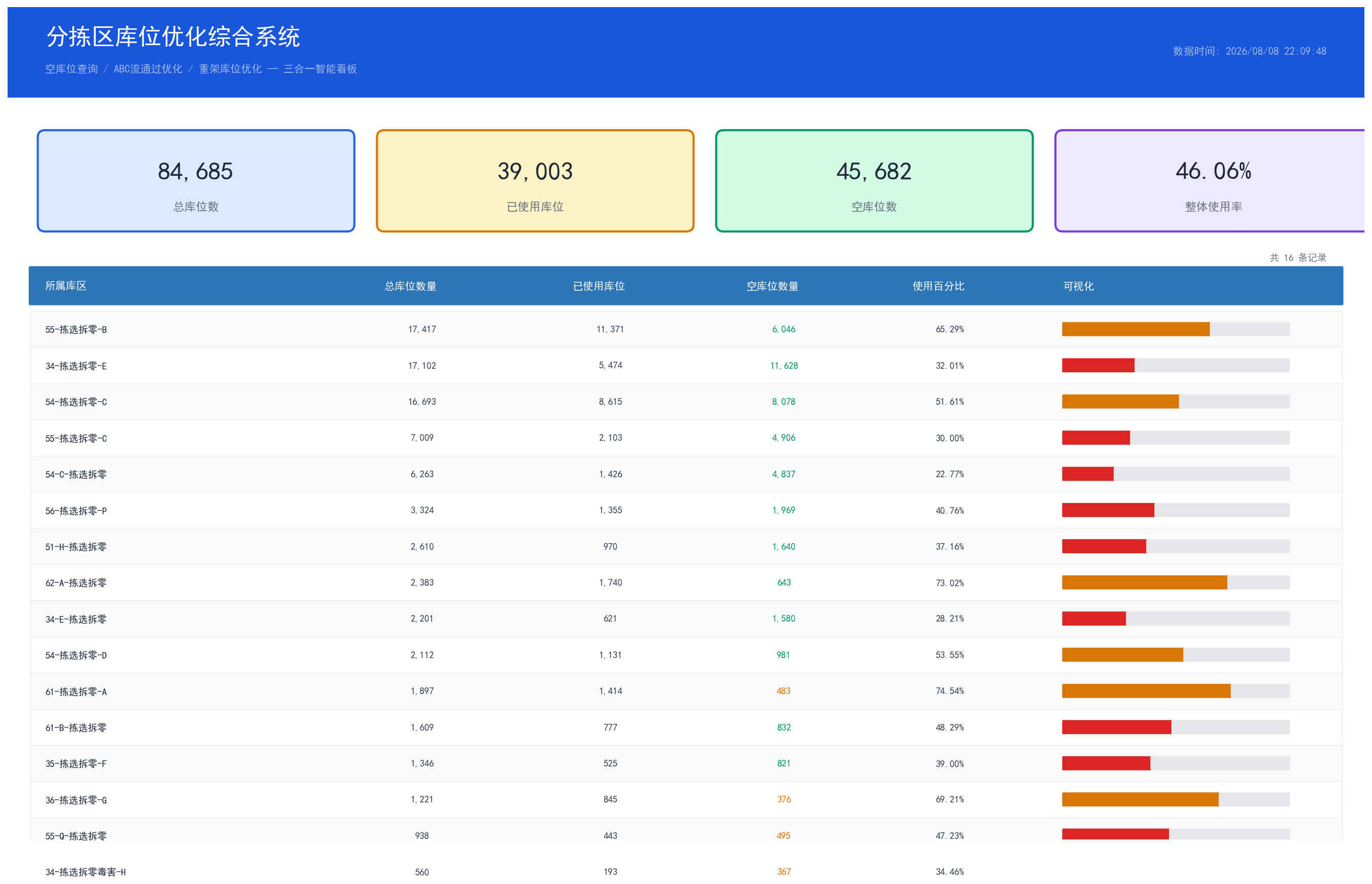Select the row name 34-E-拣选拆零
This screenshot has height=884, width=1372.
tap(76, 619)
